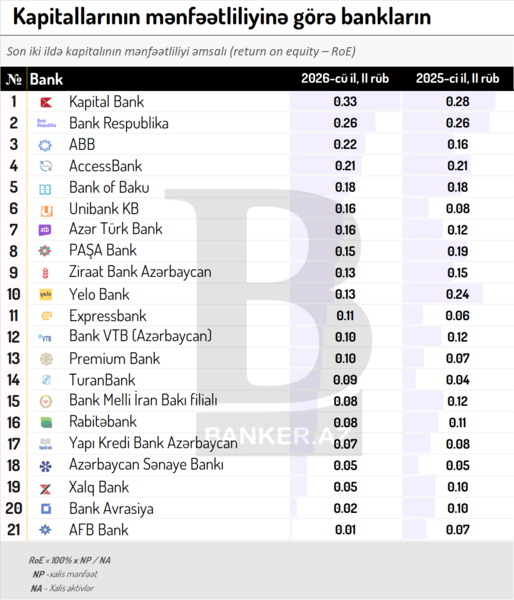Click AFB Bank's 2026 value 0.01
The width and height of the screenshot is (514, 600).
345,530
